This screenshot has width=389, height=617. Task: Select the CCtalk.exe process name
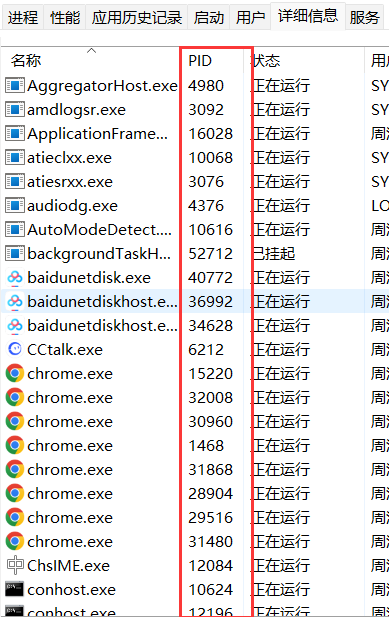point(65,350)
